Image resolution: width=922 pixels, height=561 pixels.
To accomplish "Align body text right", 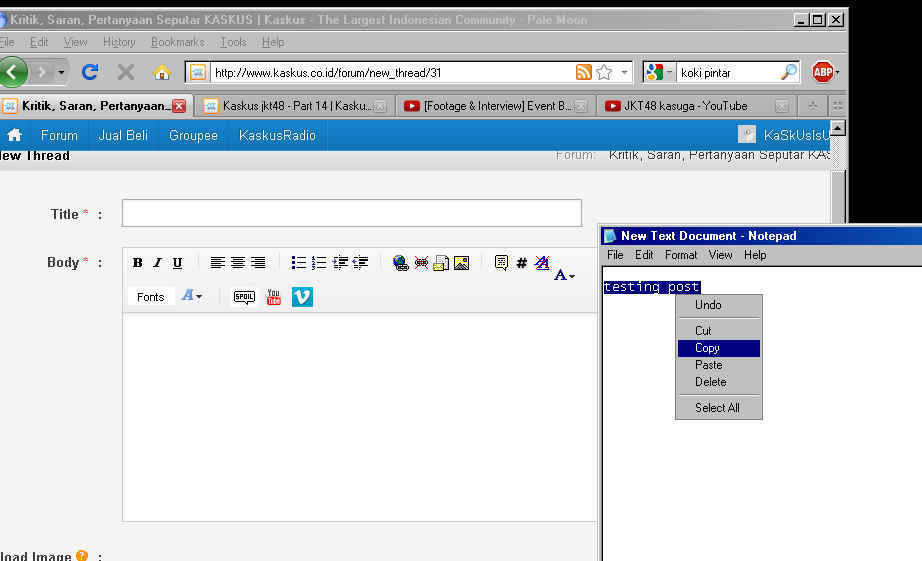I will point(258,263).
